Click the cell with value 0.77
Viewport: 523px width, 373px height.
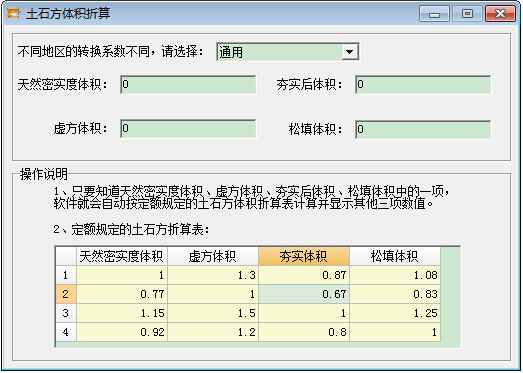[x=122, y=294]
